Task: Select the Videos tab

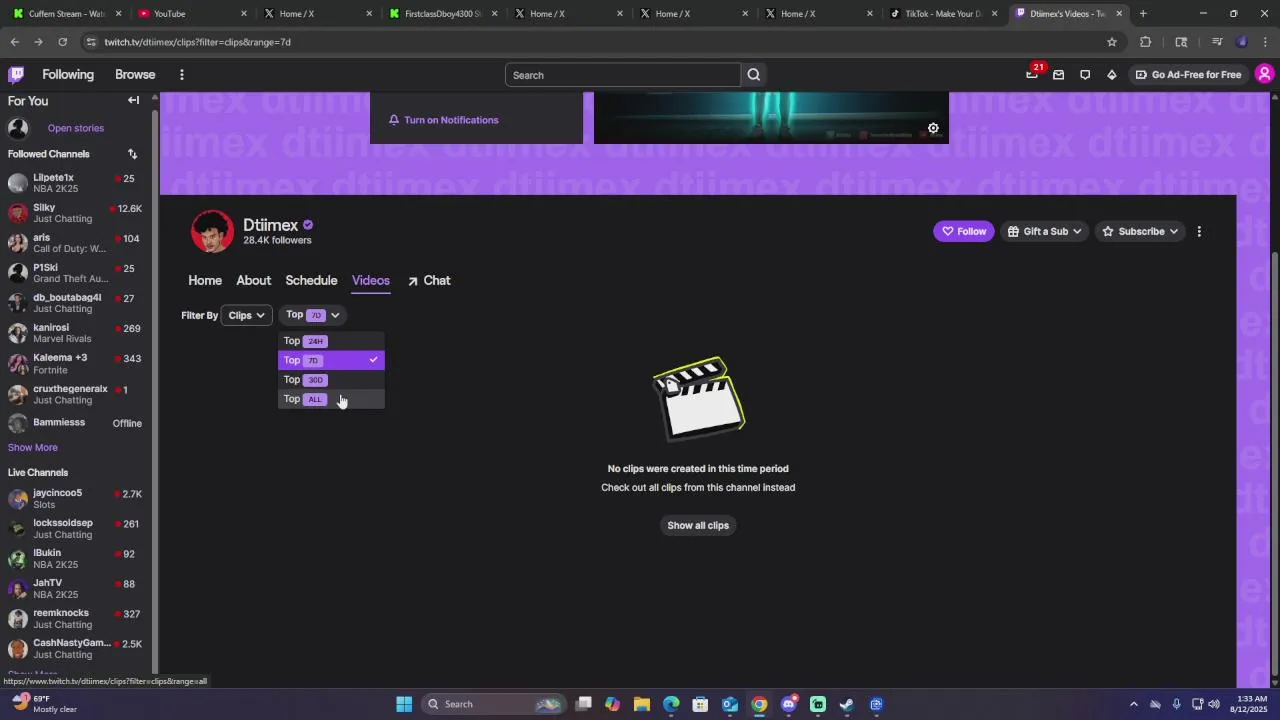Action: (x=371, y=281)
